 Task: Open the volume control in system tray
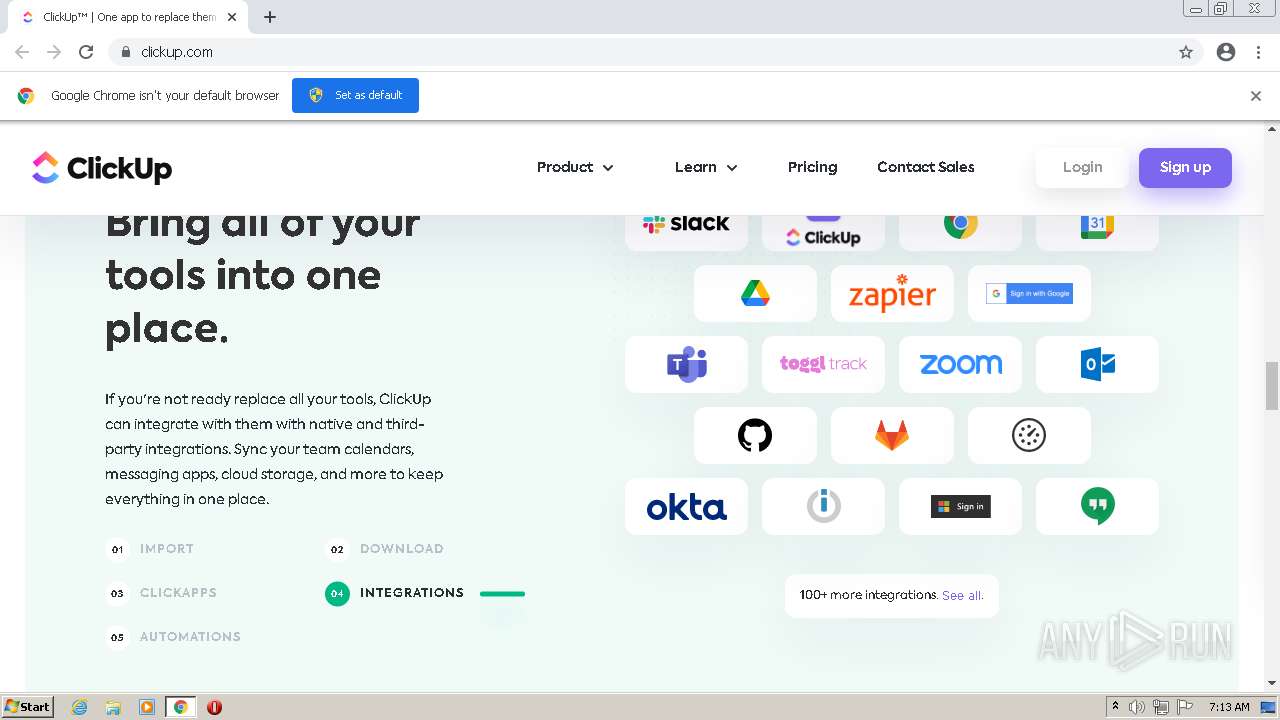1137,707
